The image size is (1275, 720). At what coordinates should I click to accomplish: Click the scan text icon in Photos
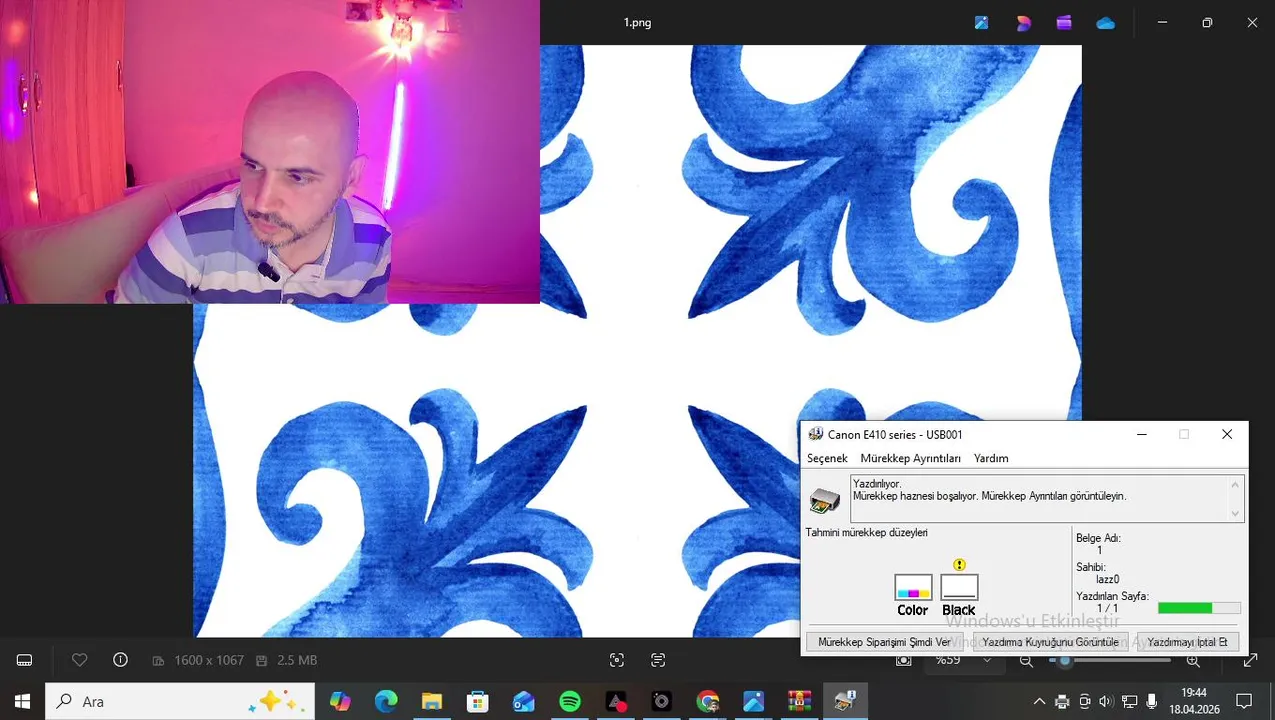pos(658,660)
